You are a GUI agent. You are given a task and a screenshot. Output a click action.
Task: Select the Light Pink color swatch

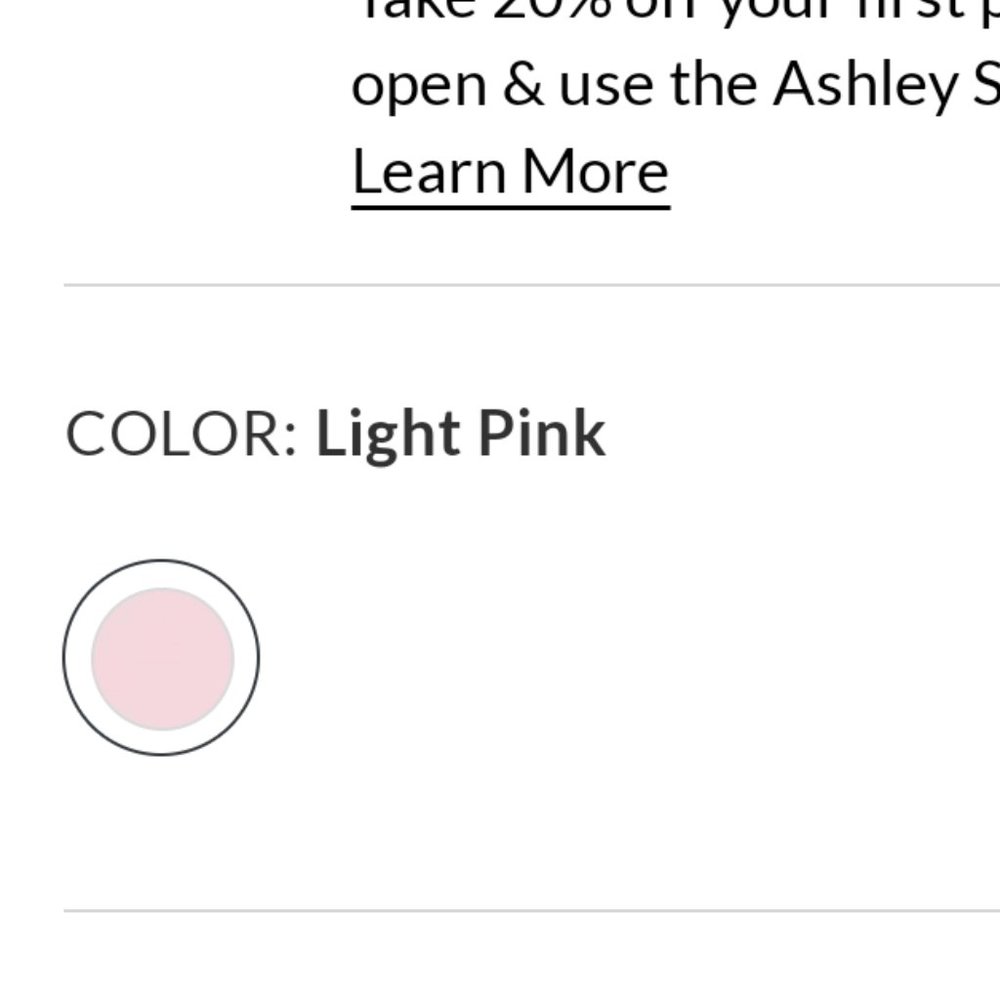pos(162,658)
